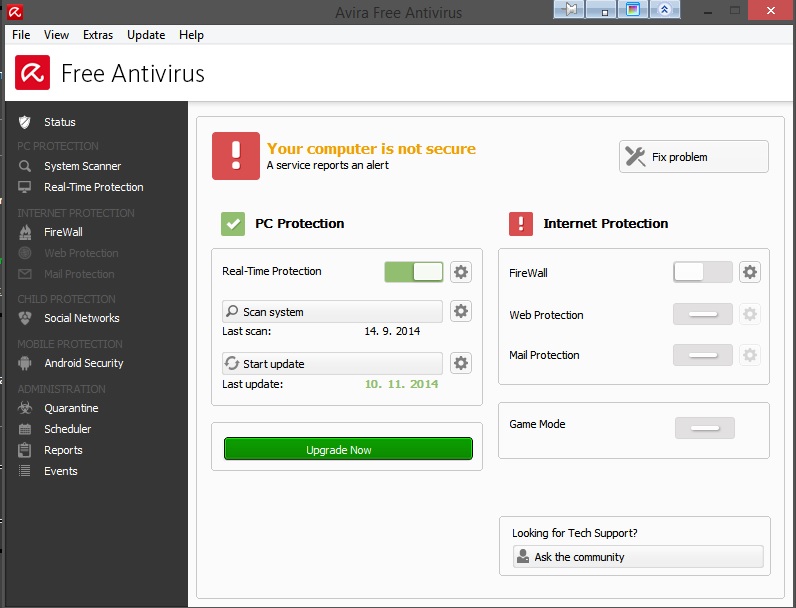
Task: Open Scan system settings gear
Action: [x=460, y=311]
